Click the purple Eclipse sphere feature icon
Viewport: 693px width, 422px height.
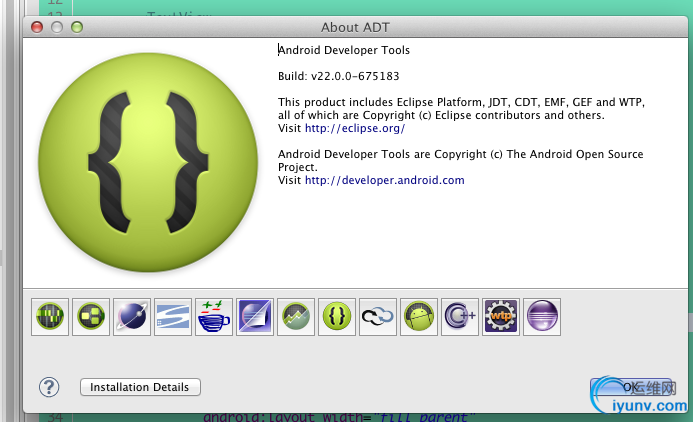coord(542,316)
